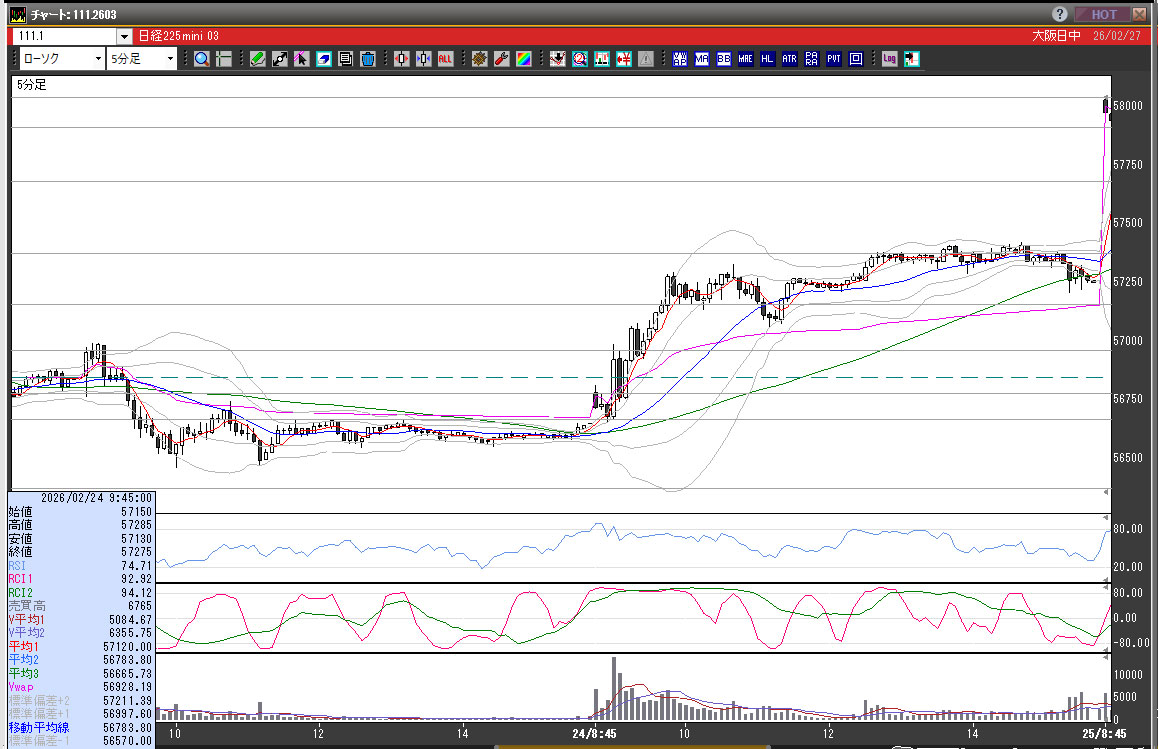Image resolution: width=1158 pixels, height=749 pixels.
Task: Expand the 5分足 timeframe dropdown
Action: coord(170,59)
